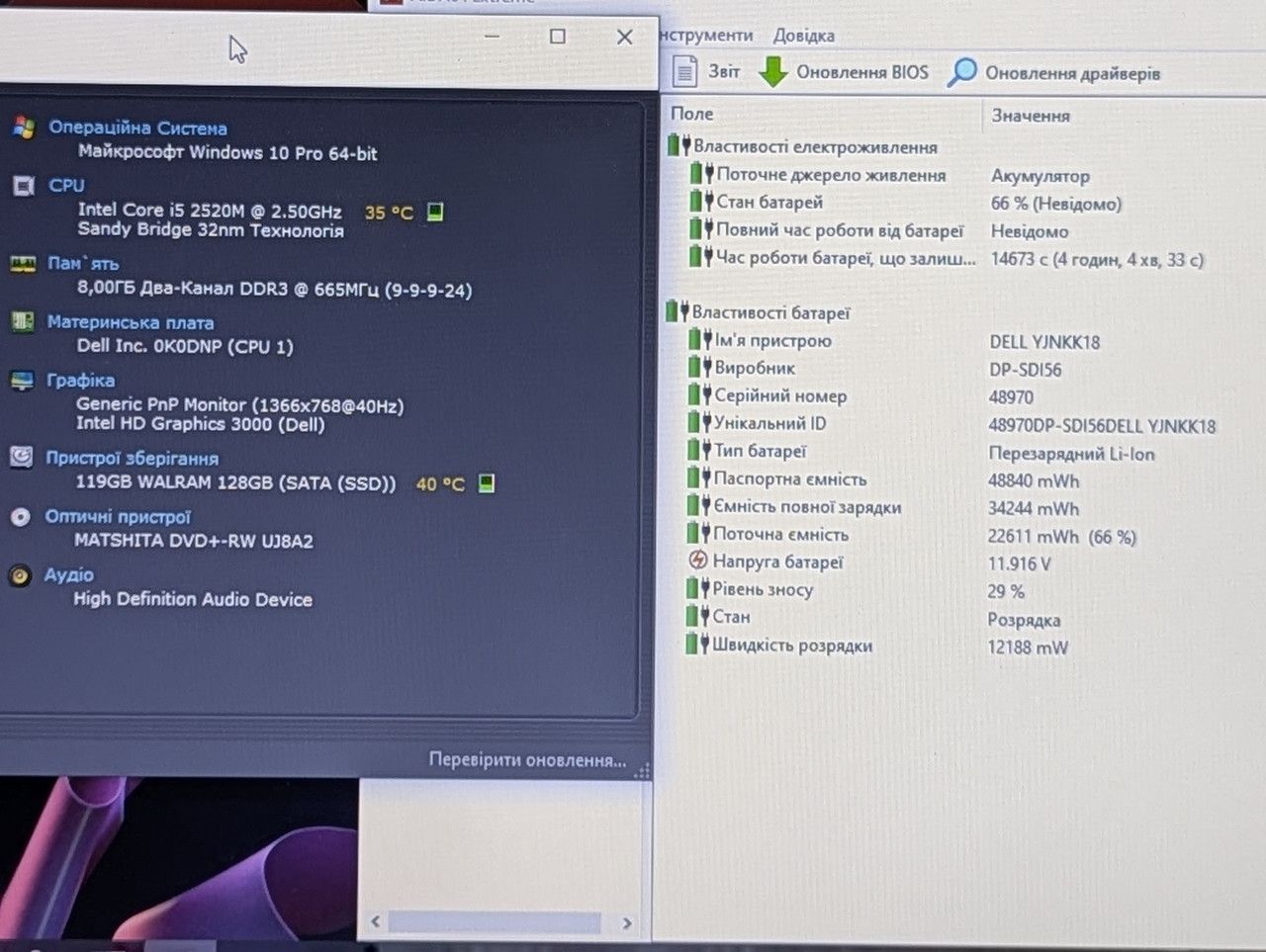Maximize the Speccy window

click(x=558, y=37)
